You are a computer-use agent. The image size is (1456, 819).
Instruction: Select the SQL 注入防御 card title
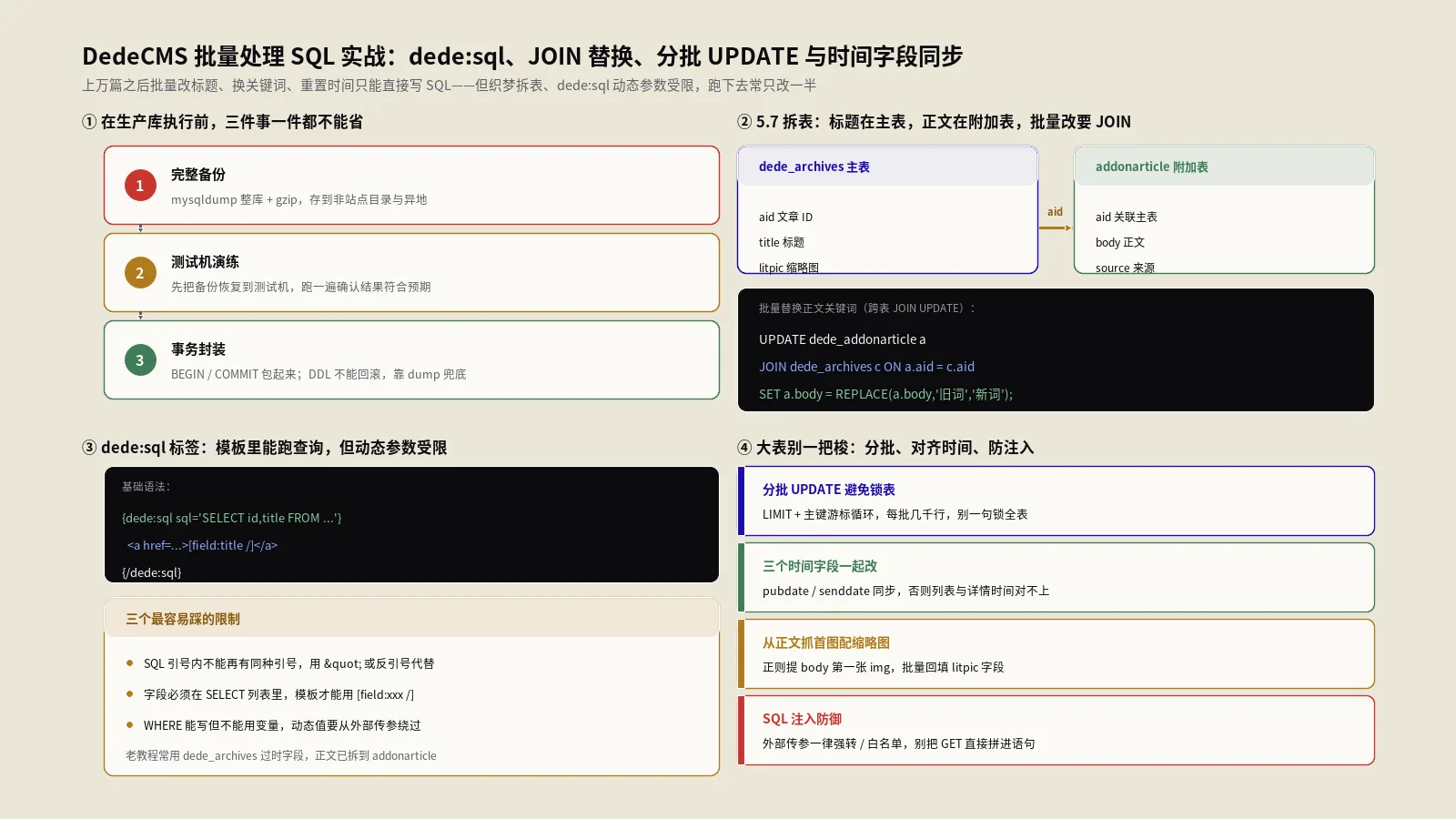coord(802,719)
